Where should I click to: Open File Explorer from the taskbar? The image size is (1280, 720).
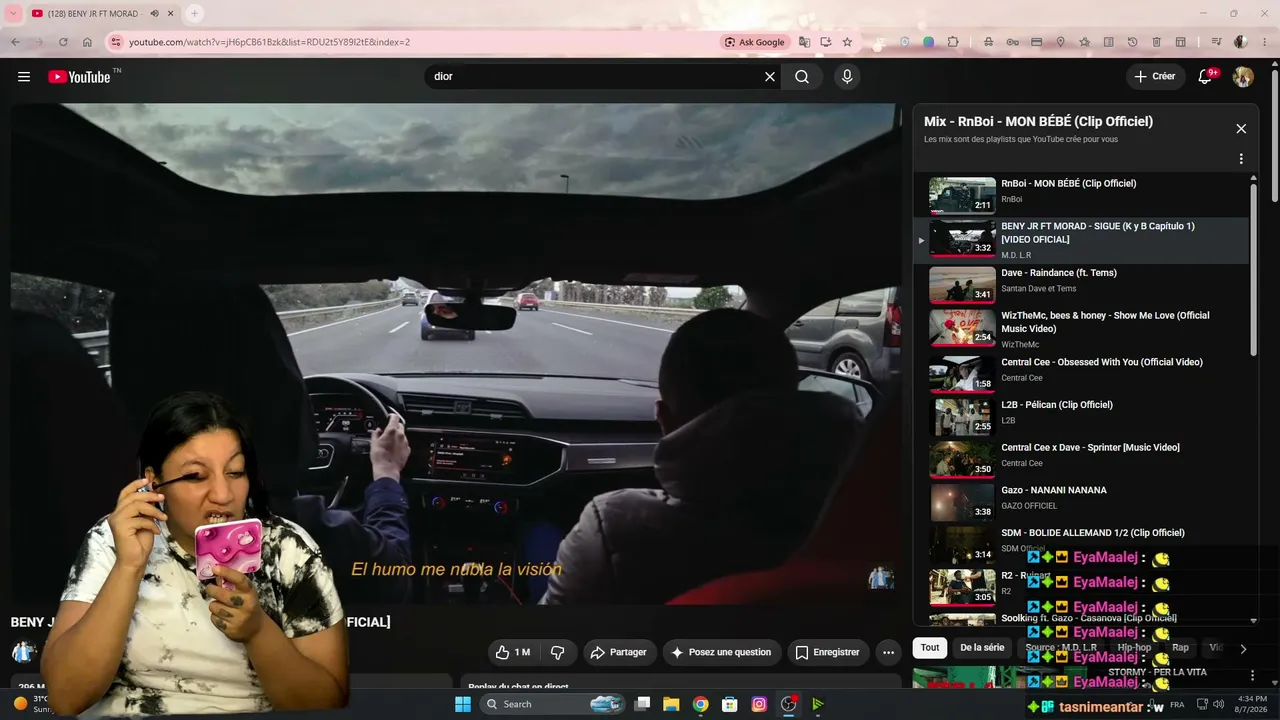click(x=671, y=704)
